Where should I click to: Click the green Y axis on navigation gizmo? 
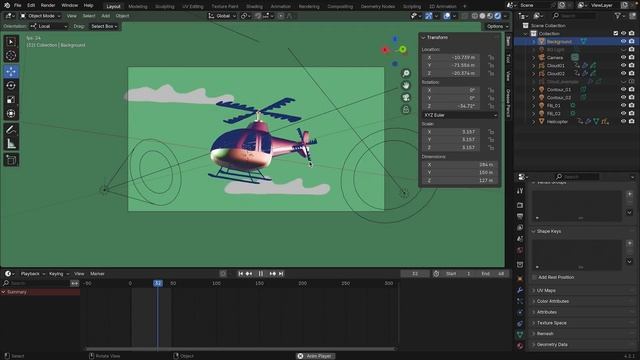pos(403,49)
